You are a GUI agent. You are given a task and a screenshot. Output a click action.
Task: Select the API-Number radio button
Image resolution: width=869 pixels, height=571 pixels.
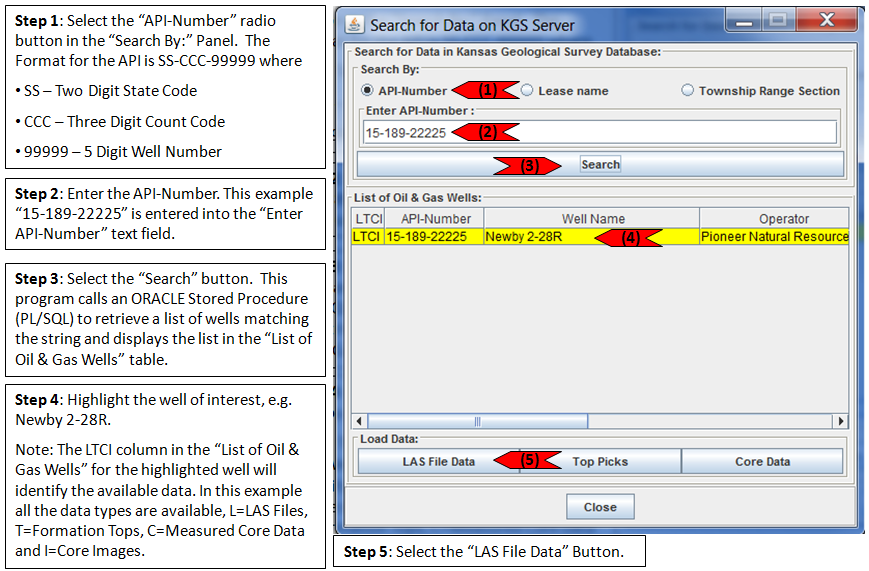[367, 90]
